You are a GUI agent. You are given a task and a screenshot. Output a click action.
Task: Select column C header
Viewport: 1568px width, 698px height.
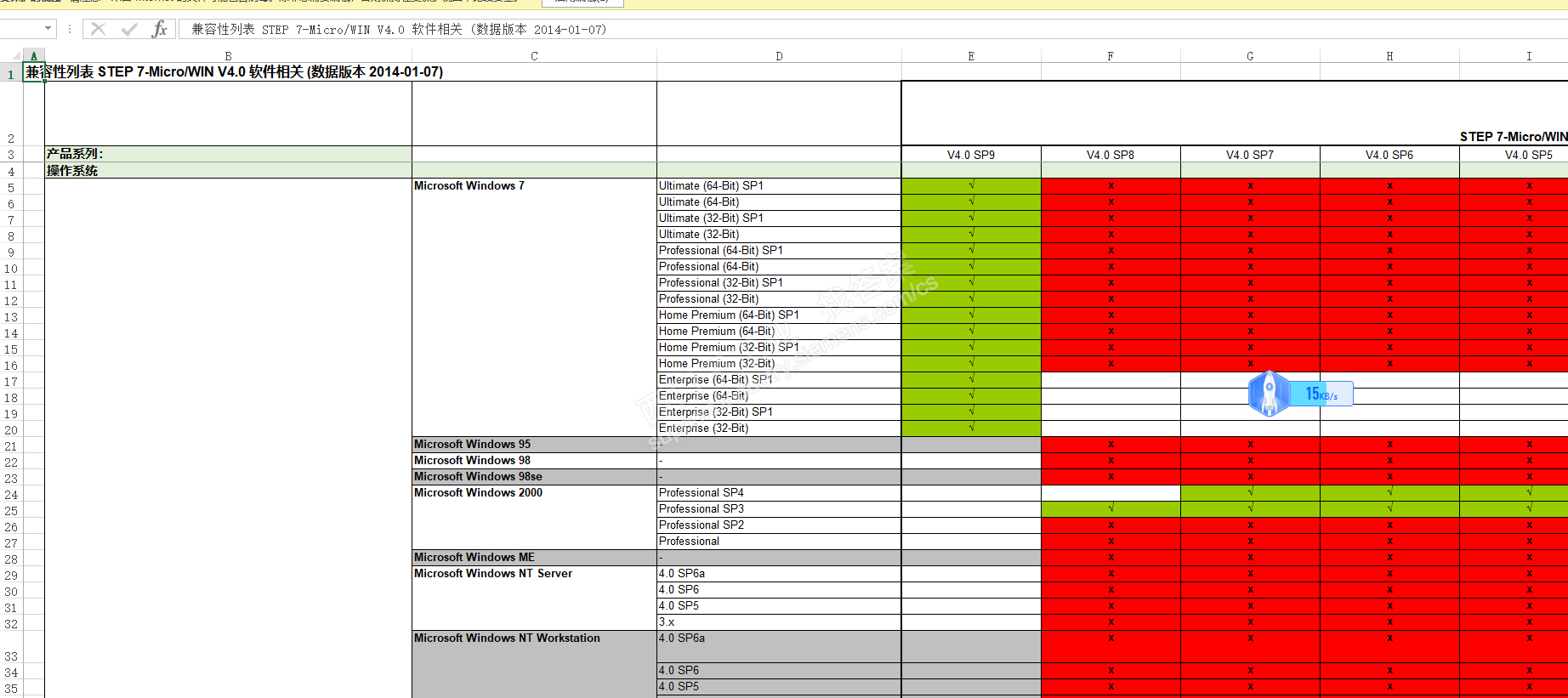point(534,56)
